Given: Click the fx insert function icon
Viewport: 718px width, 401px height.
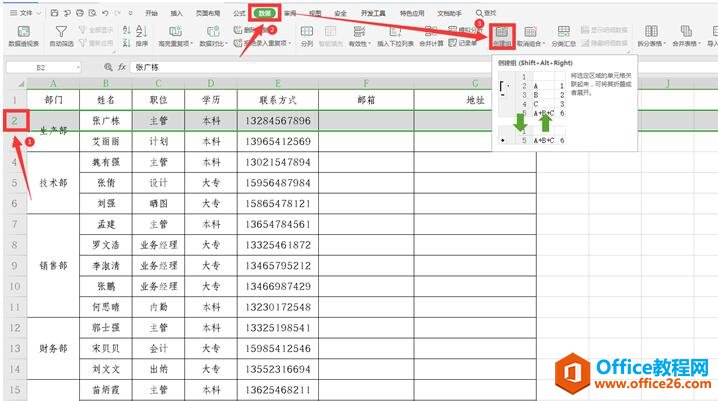Looking at the screenshot, I should 122,67.
